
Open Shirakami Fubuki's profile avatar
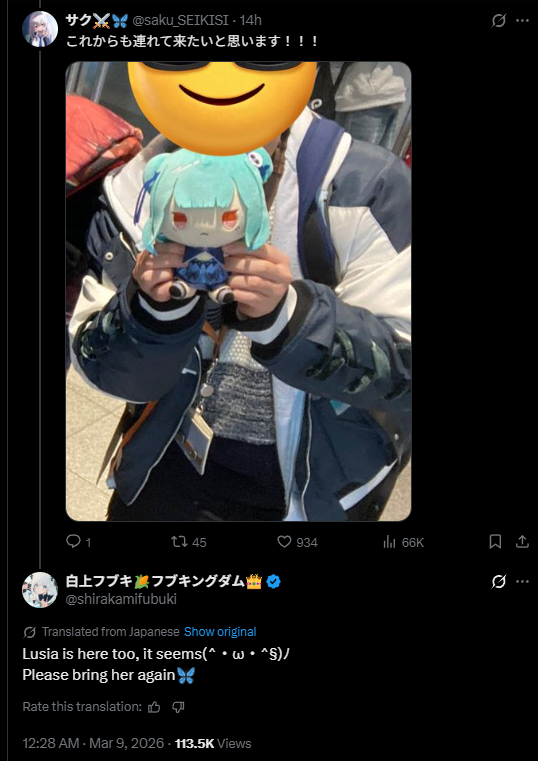click(40, 590)
